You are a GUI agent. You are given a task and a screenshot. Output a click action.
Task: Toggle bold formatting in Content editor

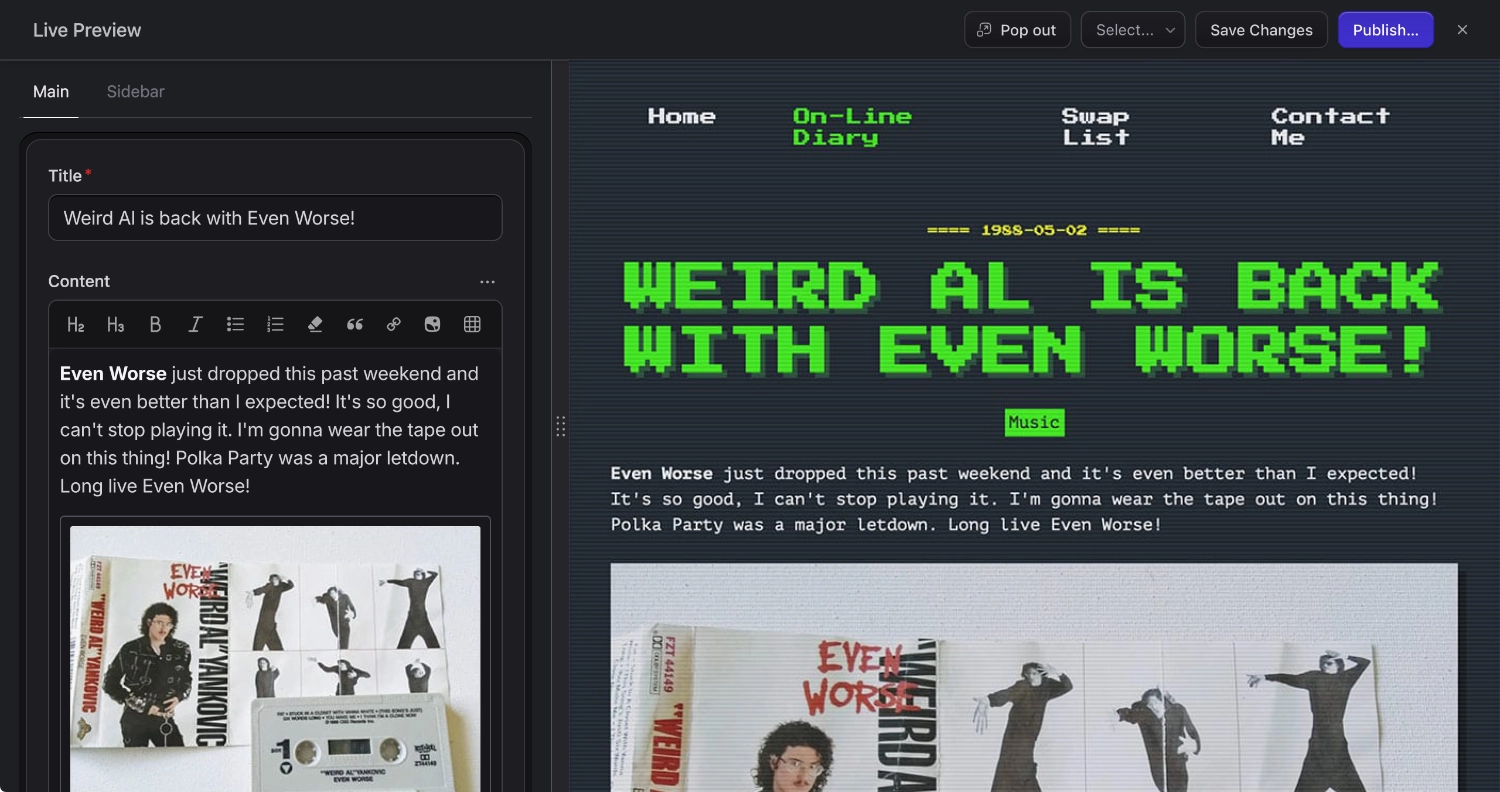pos(155,324)
